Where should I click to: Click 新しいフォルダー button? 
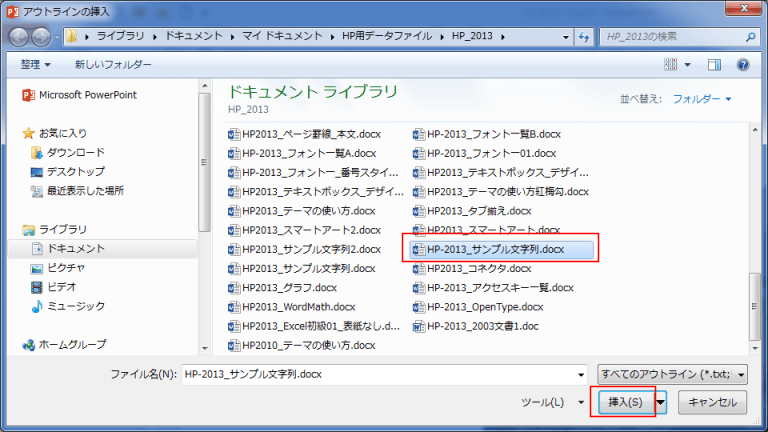click(x=113, y=65)
